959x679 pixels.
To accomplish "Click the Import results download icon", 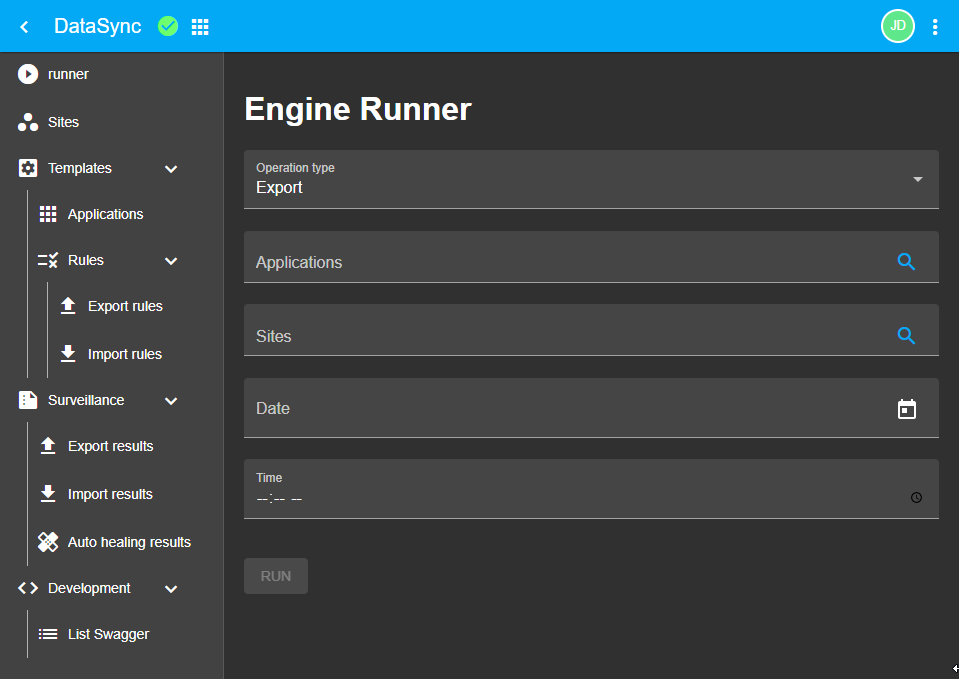I will 48,494.
